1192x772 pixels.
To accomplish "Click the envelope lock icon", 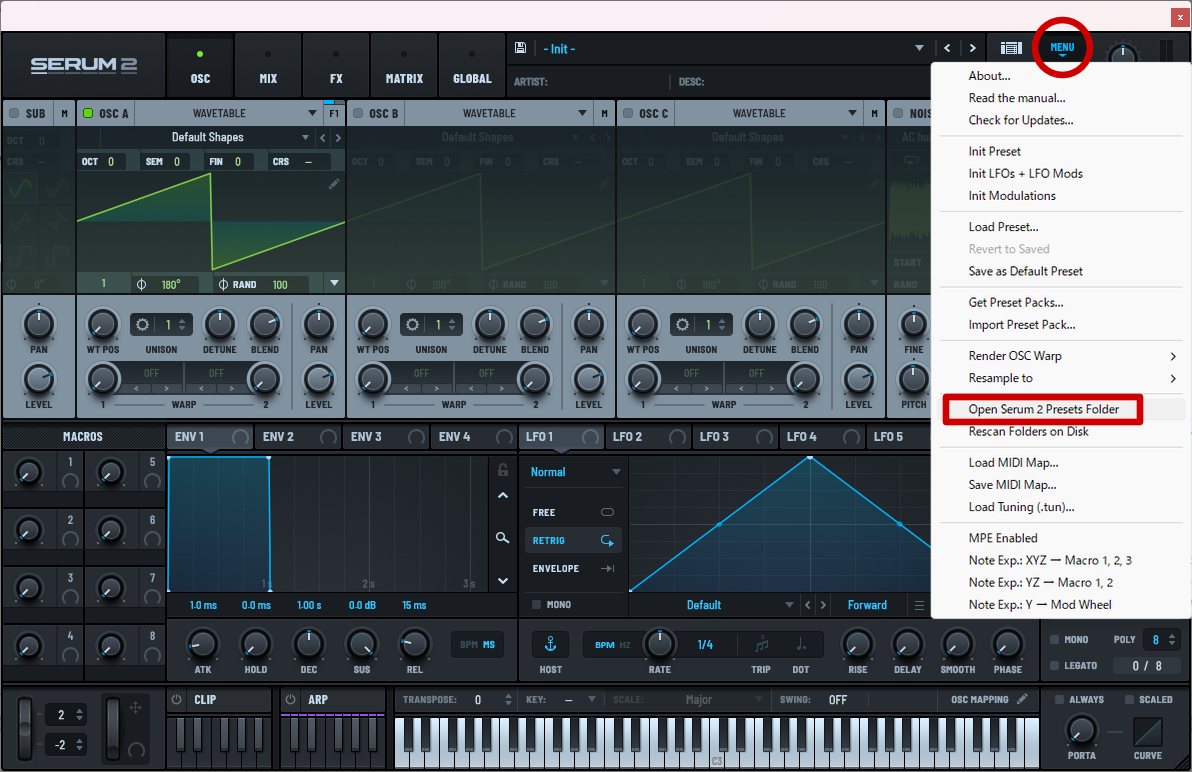I will (x=502, y=470).
